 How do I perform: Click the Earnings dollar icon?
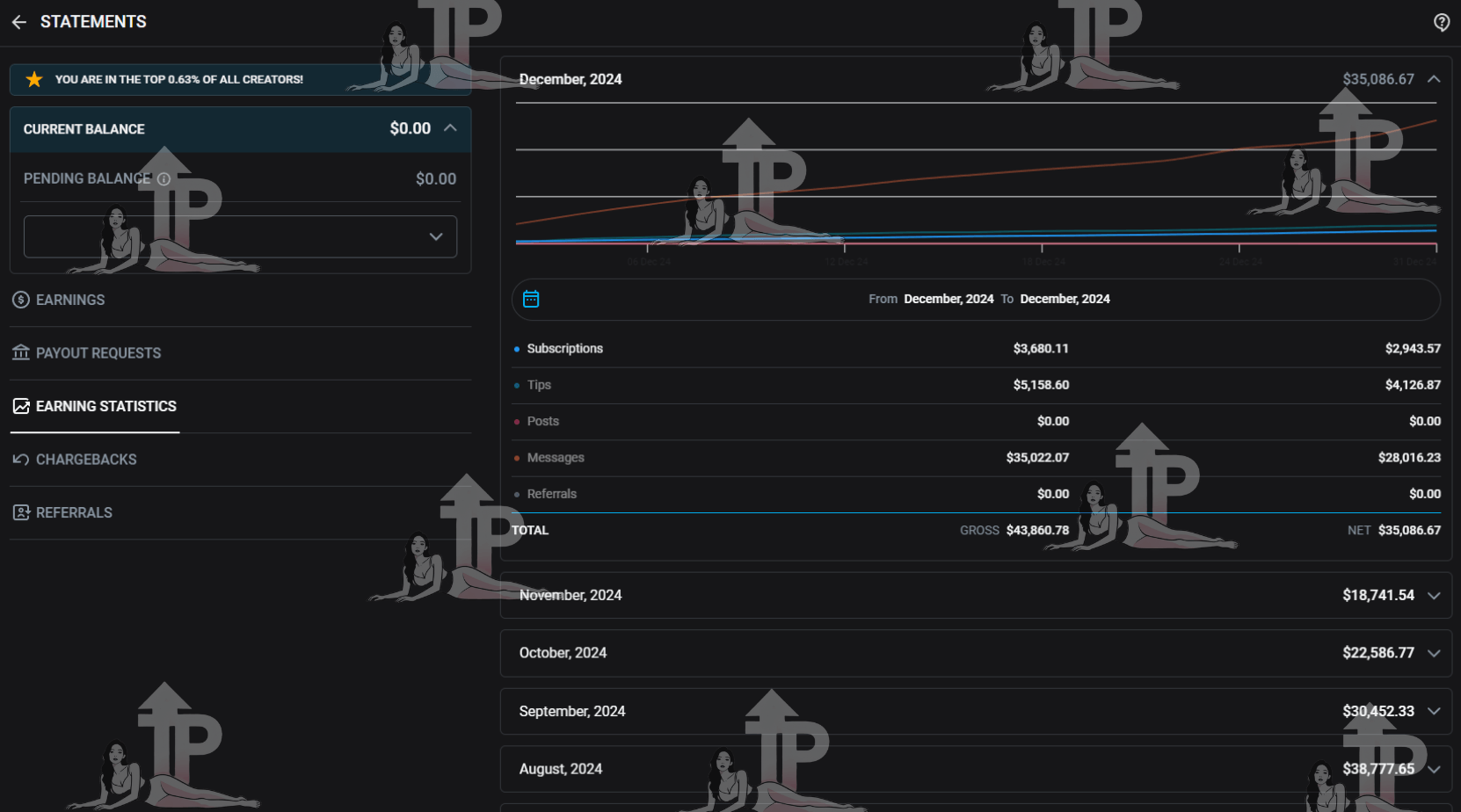click(21, 301)
